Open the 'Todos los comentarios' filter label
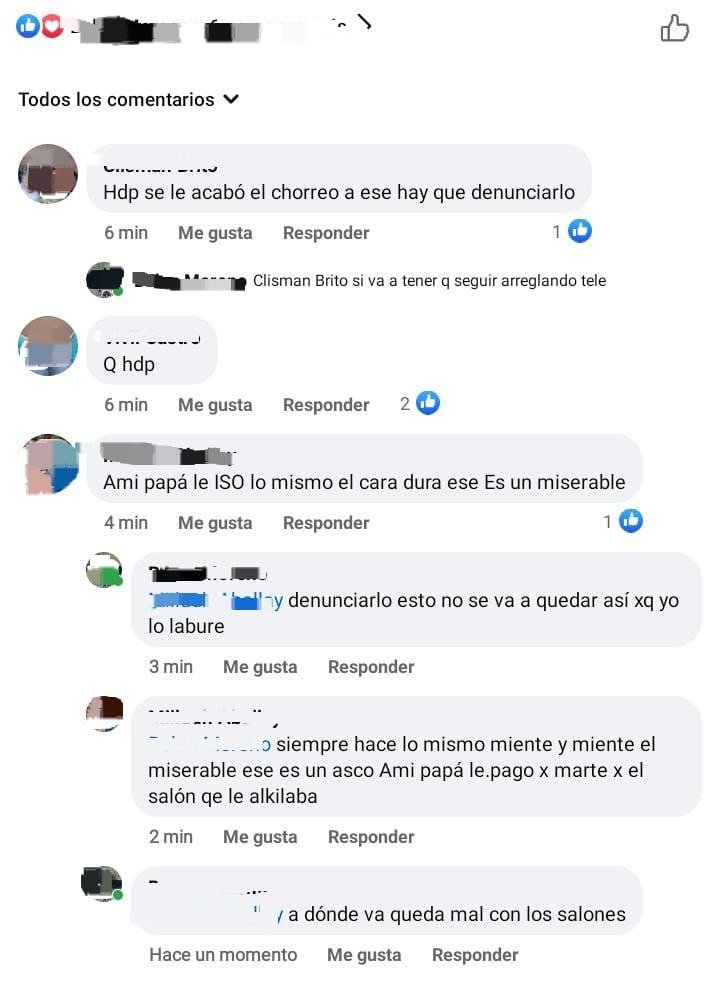The image size is (720, 989). [116, 100]
